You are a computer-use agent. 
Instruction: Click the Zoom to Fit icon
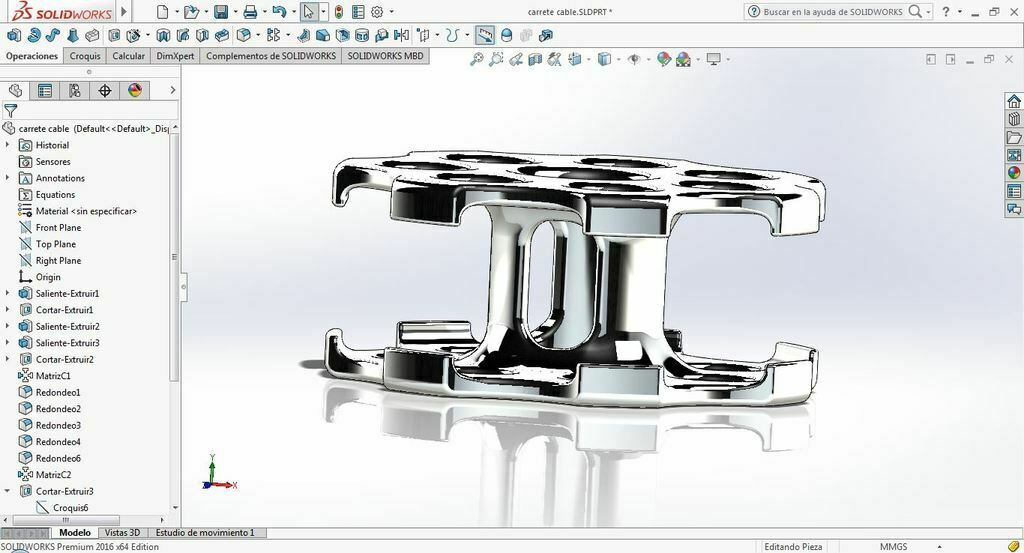[x=477, y=59]
